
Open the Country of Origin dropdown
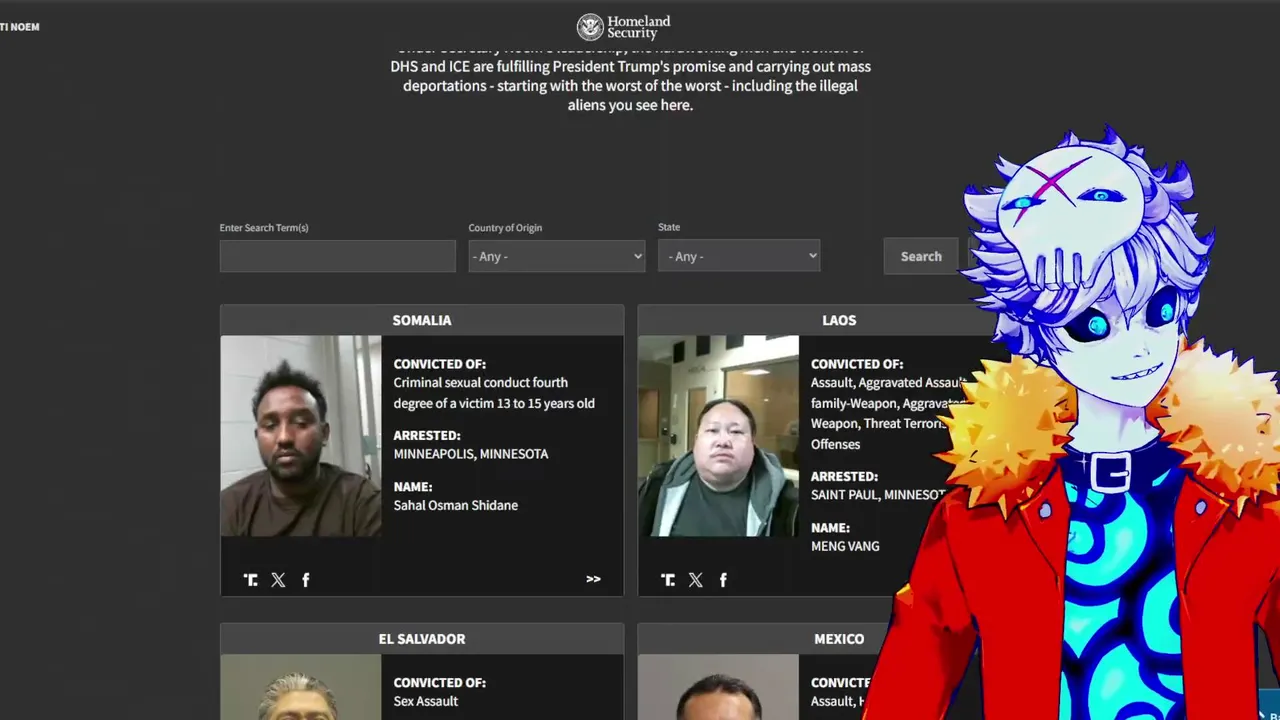557,256
